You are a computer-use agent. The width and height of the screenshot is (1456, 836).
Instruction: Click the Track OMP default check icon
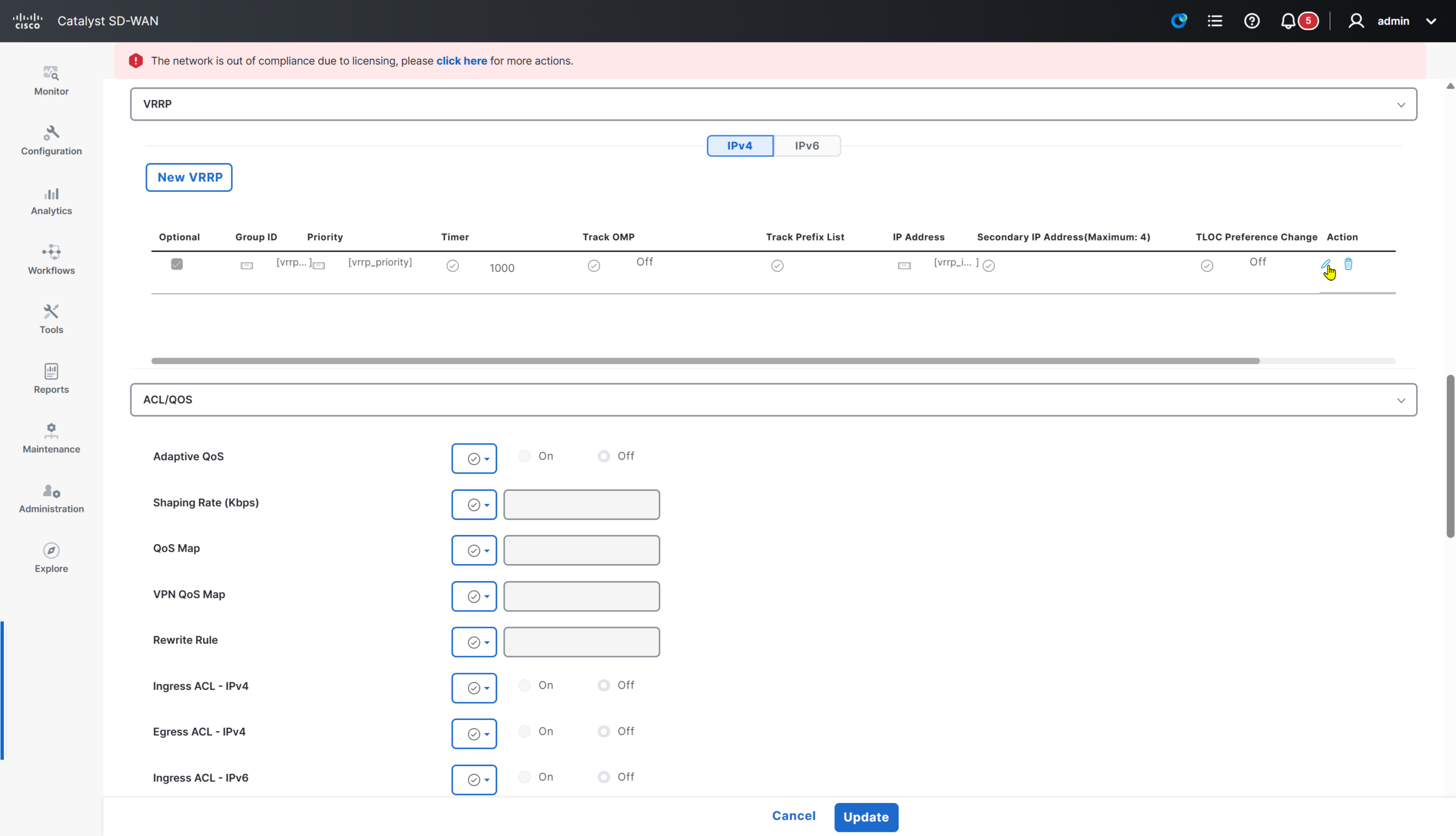[594, 266]
